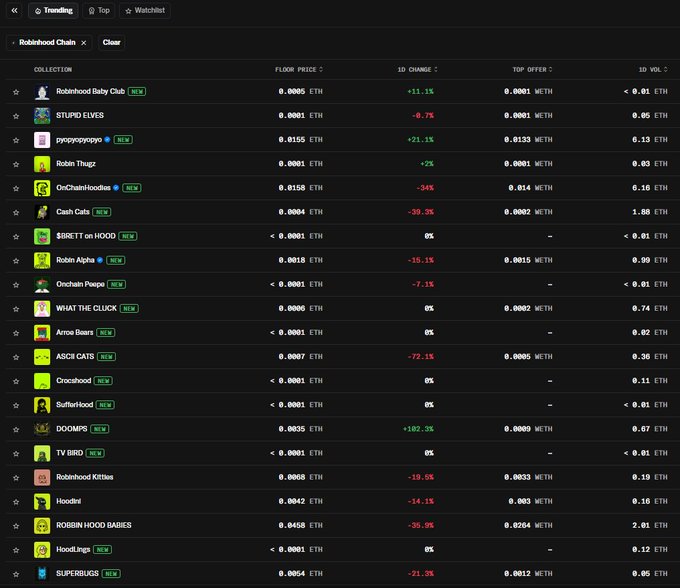
Task: Star STUPID ELVES to watchlist
Action: click(16, 116)
